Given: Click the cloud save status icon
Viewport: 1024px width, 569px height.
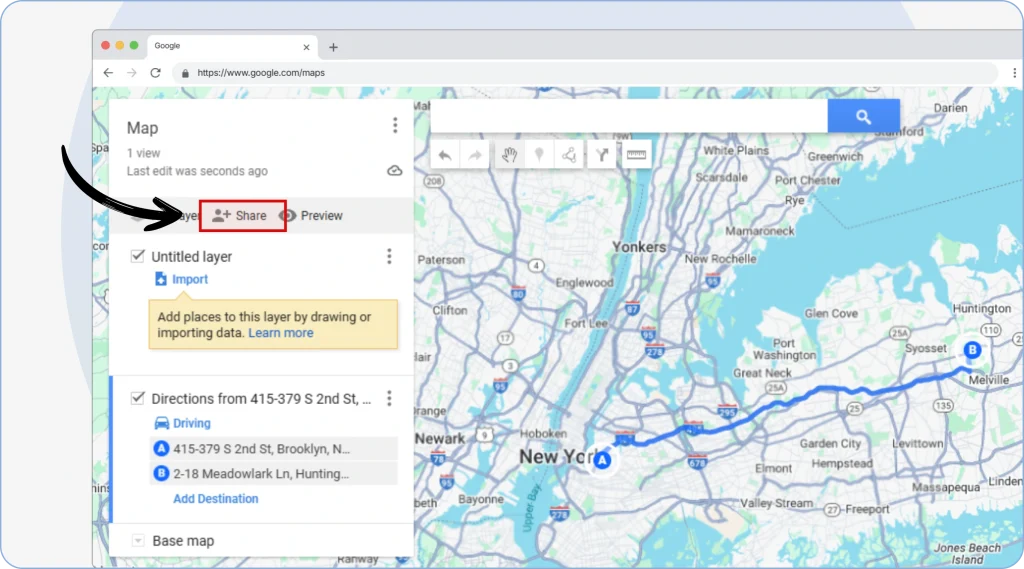Looking at the screenshot, I should pos(394,171).
